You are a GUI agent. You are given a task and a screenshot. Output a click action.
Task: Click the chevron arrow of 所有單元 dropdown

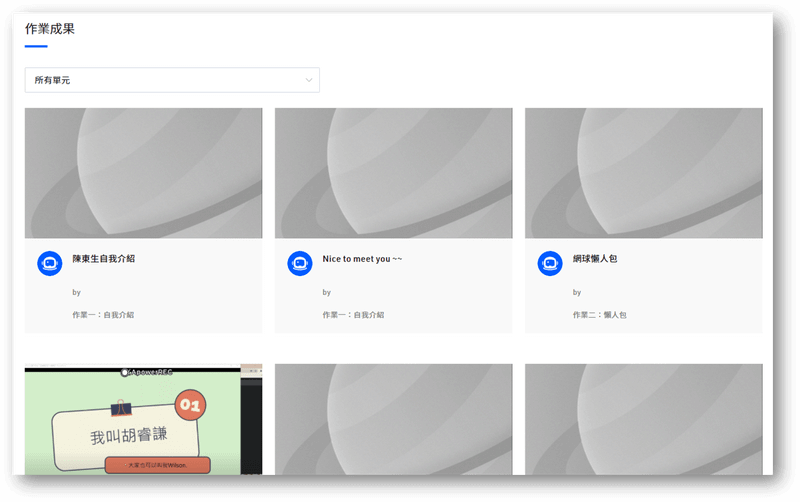coord(309,80)
